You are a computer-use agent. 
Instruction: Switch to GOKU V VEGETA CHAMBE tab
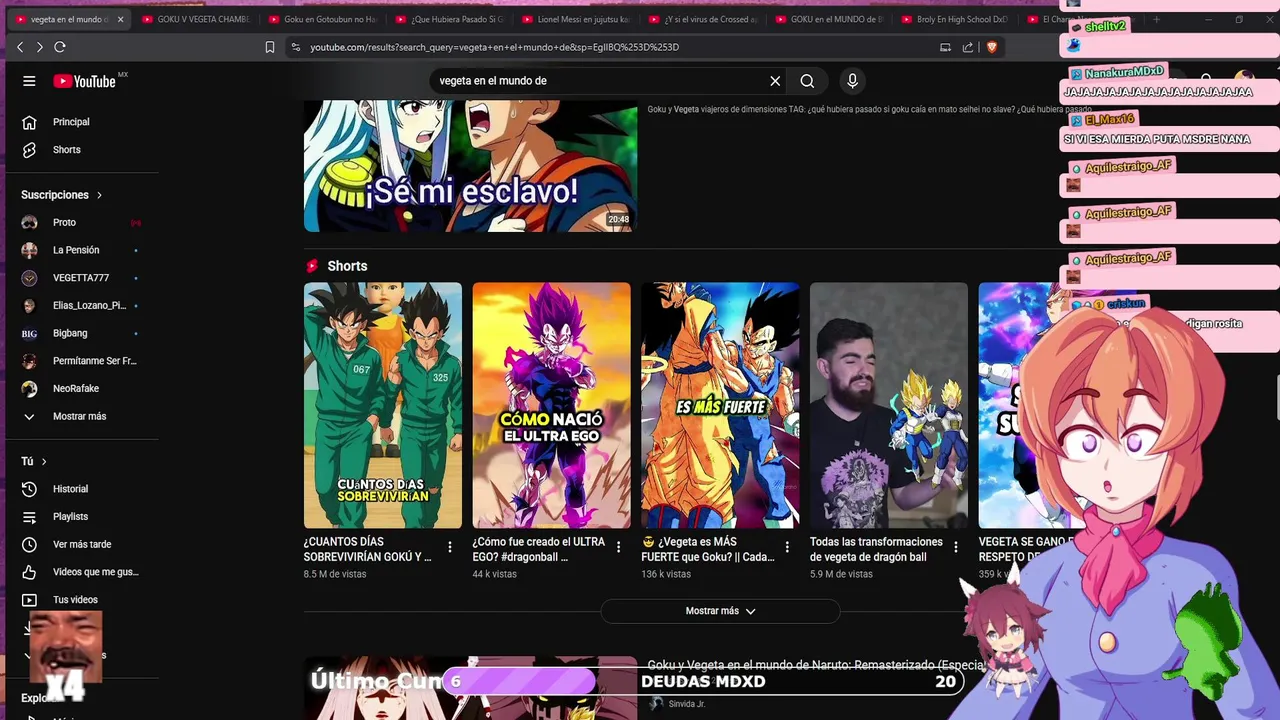[x=195, y=19]
